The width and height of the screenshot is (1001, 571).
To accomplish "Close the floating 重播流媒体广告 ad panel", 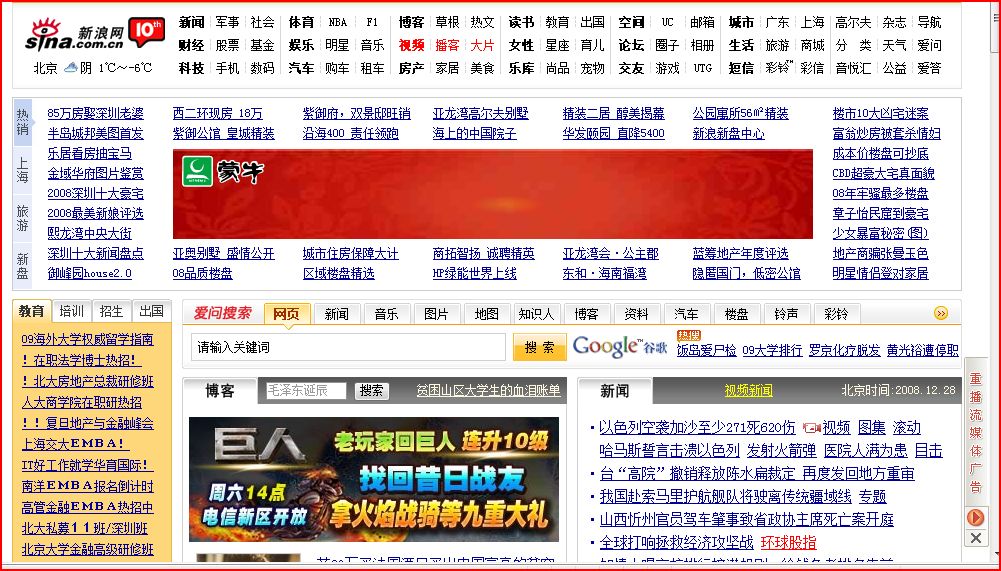I will point(975,538).
